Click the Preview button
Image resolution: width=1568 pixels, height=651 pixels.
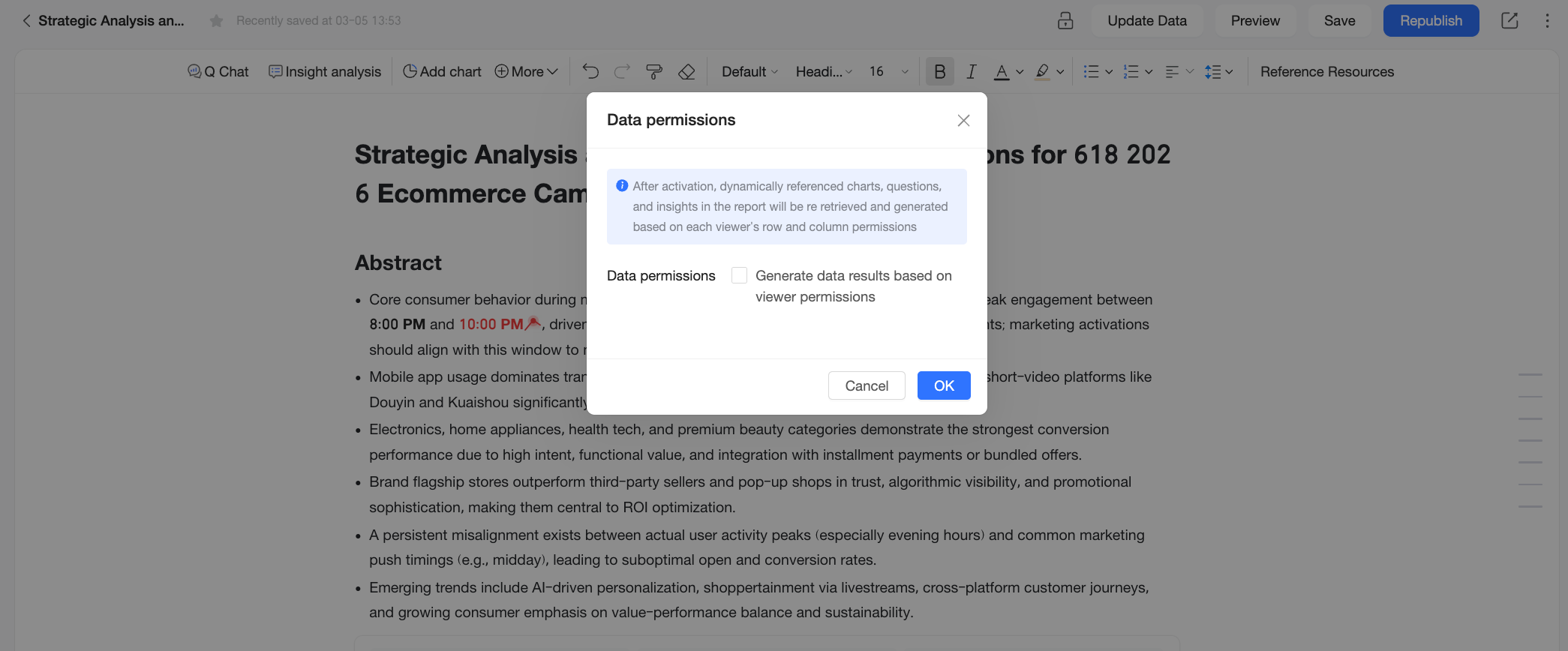coord(1255,21)
